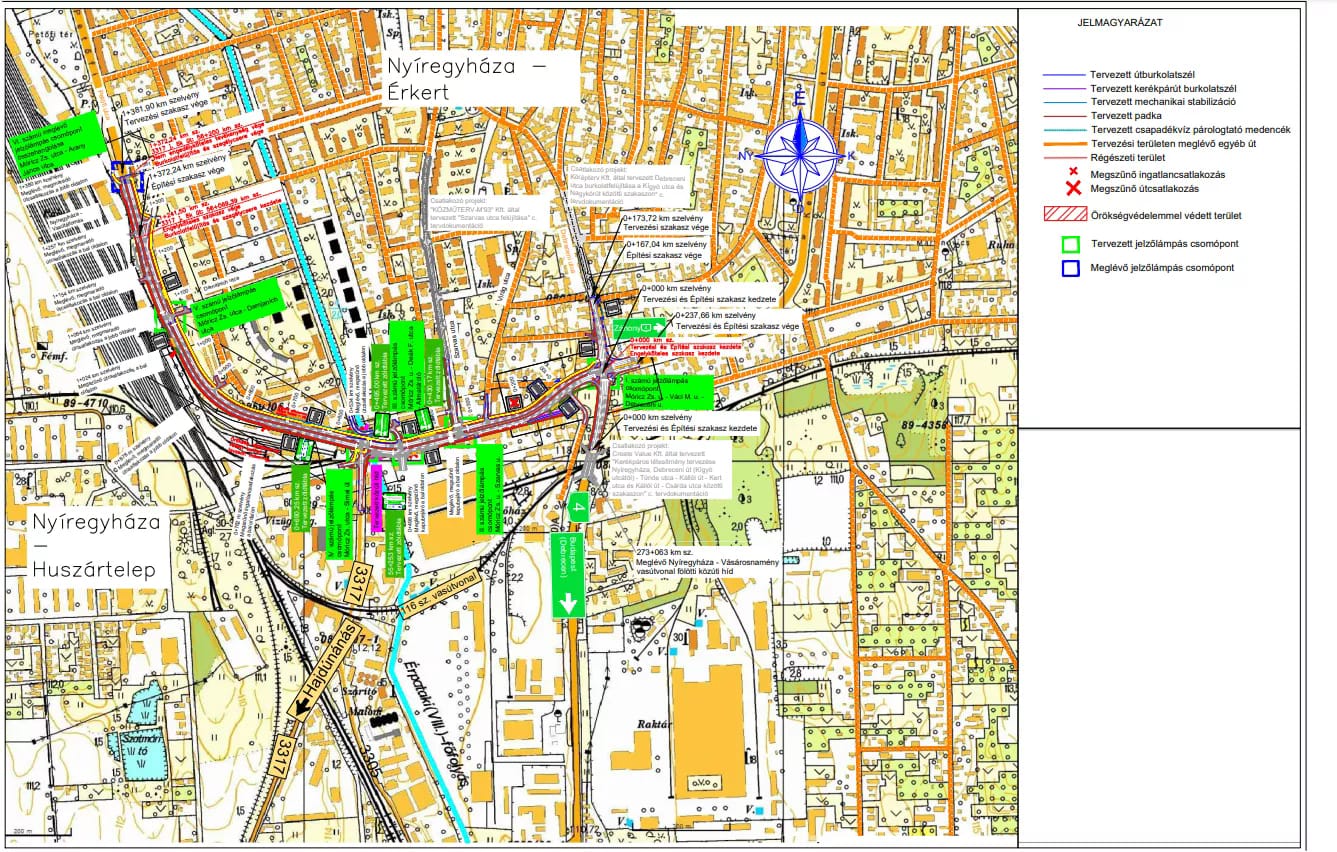The height and width of the screenshot is (852, 1337).
Task: Click the small red x legend symbol
Action: (x=1071, y=172)
